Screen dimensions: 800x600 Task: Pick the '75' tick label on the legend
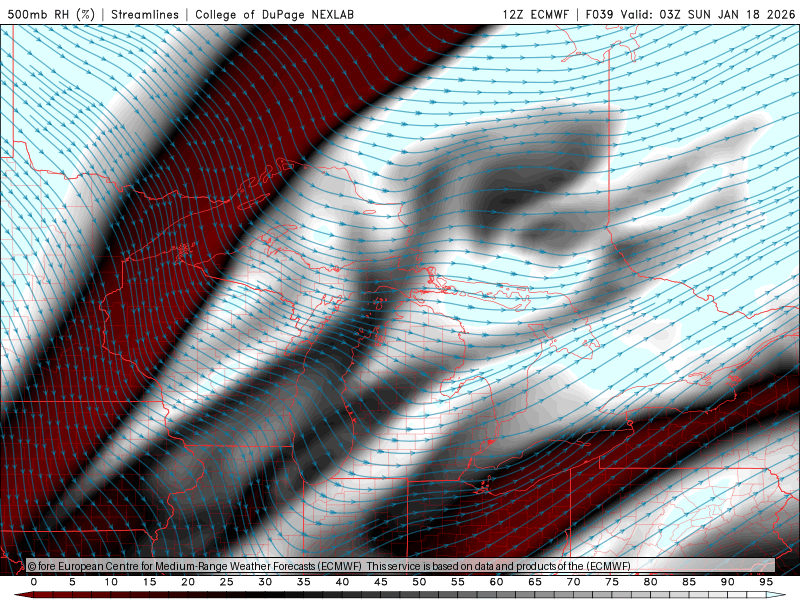[x=612, y=582]
